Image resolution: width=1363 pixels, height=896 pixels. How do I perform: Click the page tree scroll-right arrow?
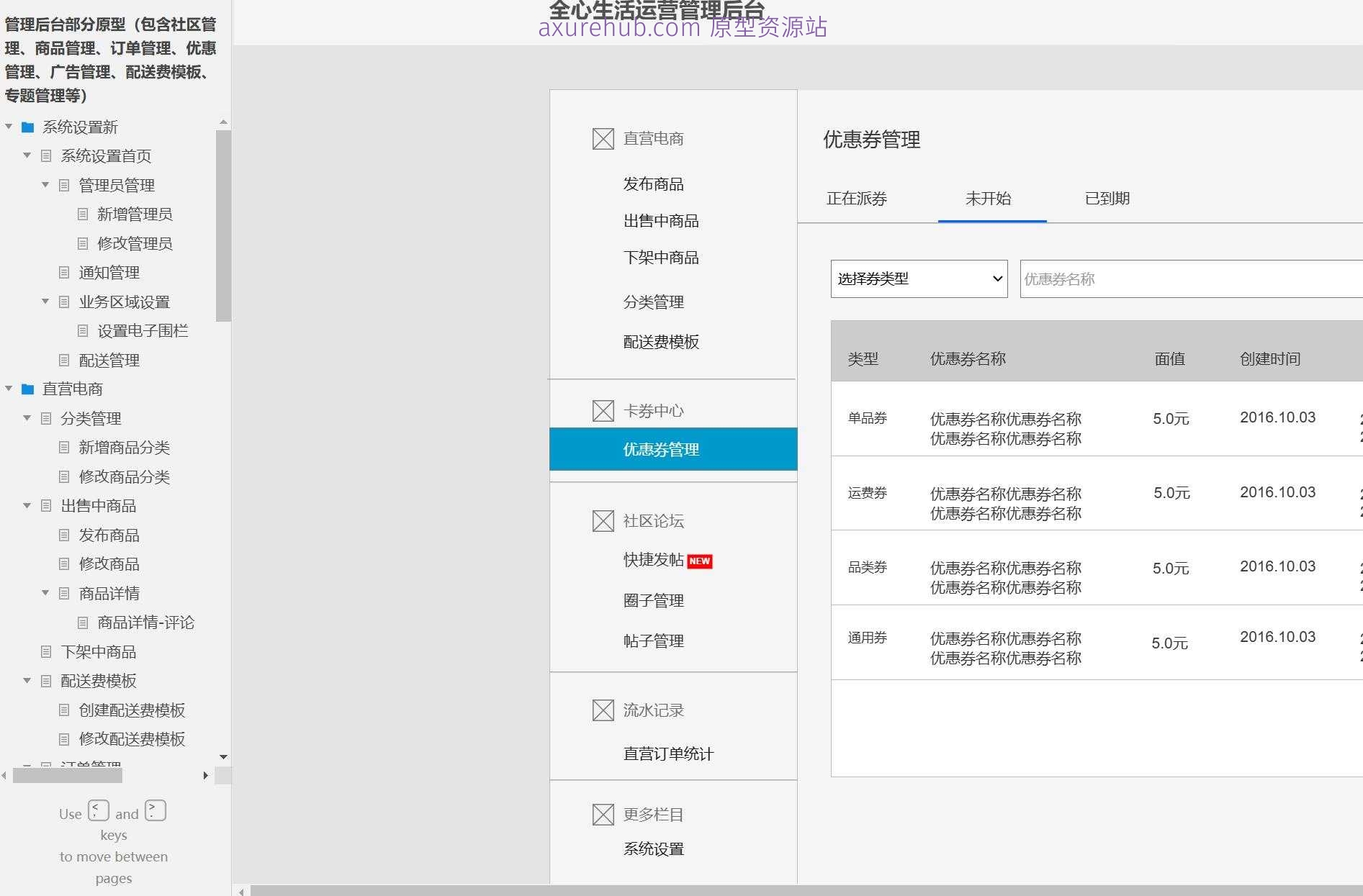click(206, 775)
